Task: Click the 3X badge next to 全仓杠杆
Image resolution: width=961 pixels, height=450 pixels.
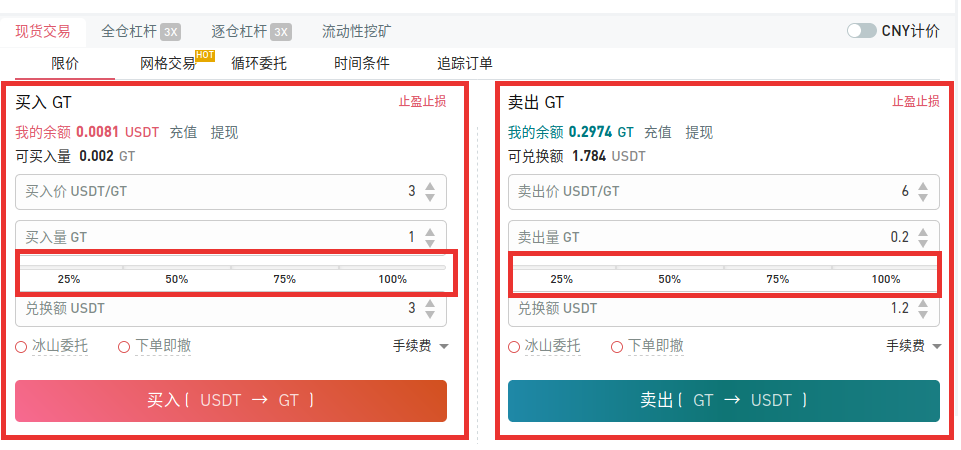Action: pos(170,32)
